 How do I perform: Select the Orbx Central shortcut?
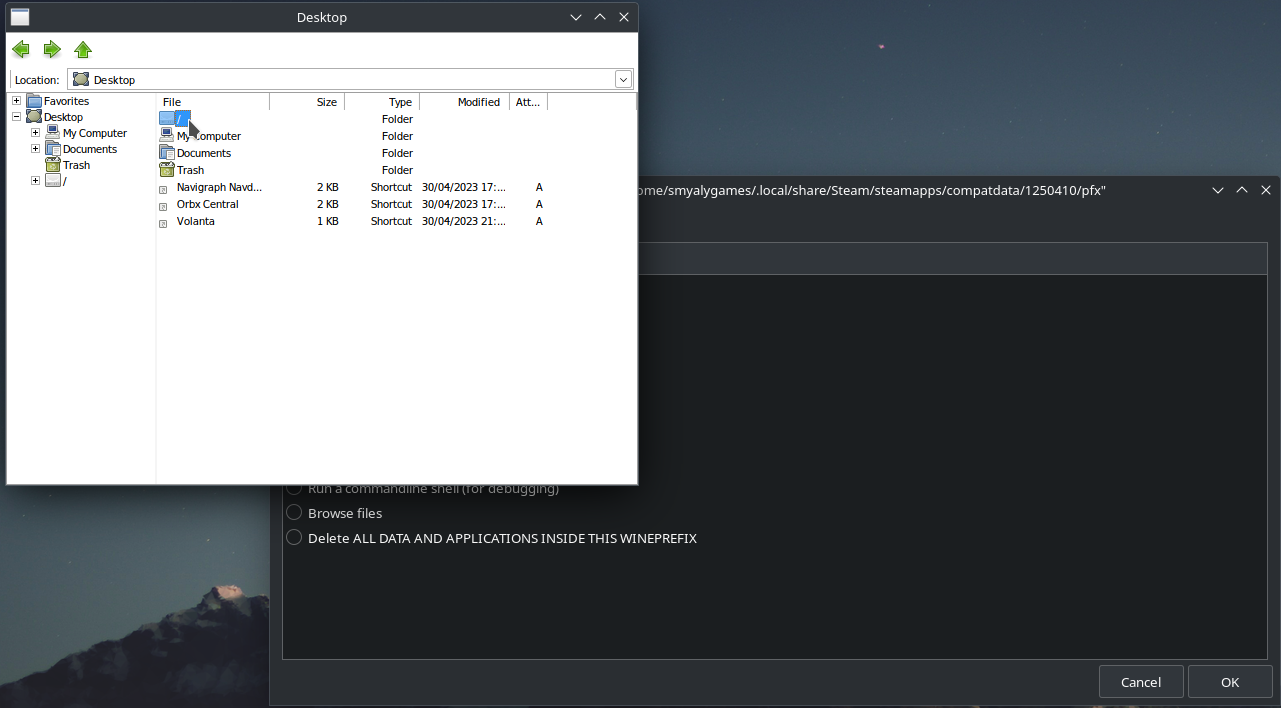coord(207,204)
